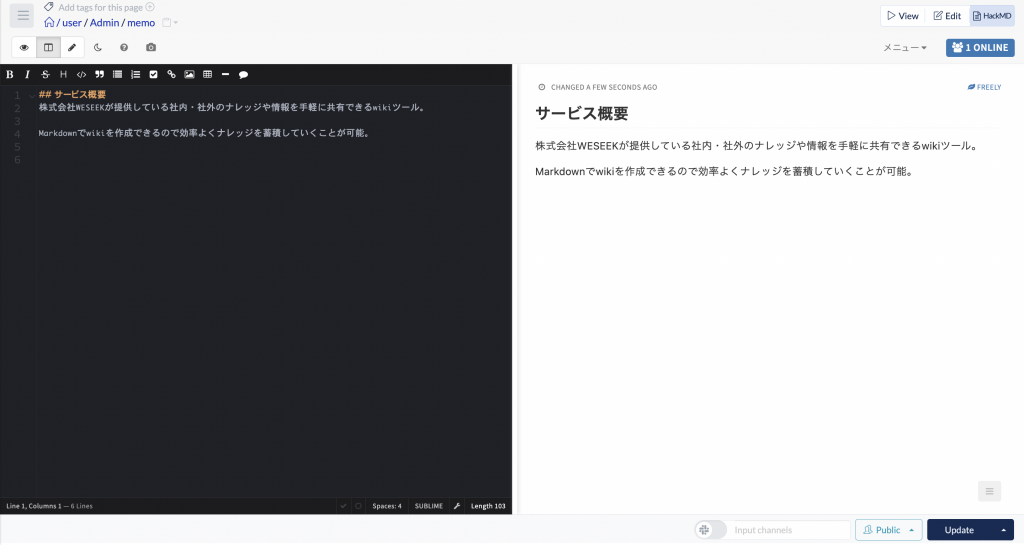The width and height of the screenshot is (1024, 545).
Task: Insert a table
Action: [x=208, y=74]
